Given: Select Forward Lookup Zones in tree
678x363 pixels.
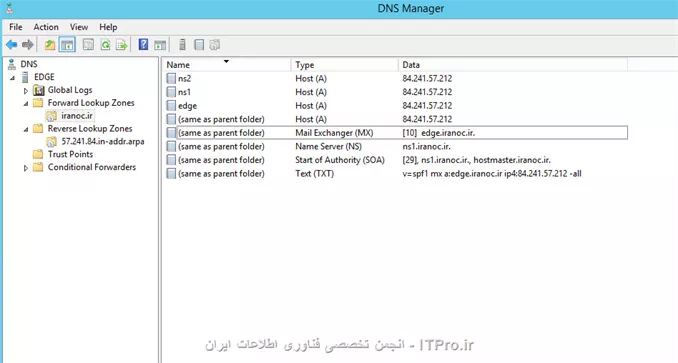Looking at the screenshot, I should pos(91,103).
